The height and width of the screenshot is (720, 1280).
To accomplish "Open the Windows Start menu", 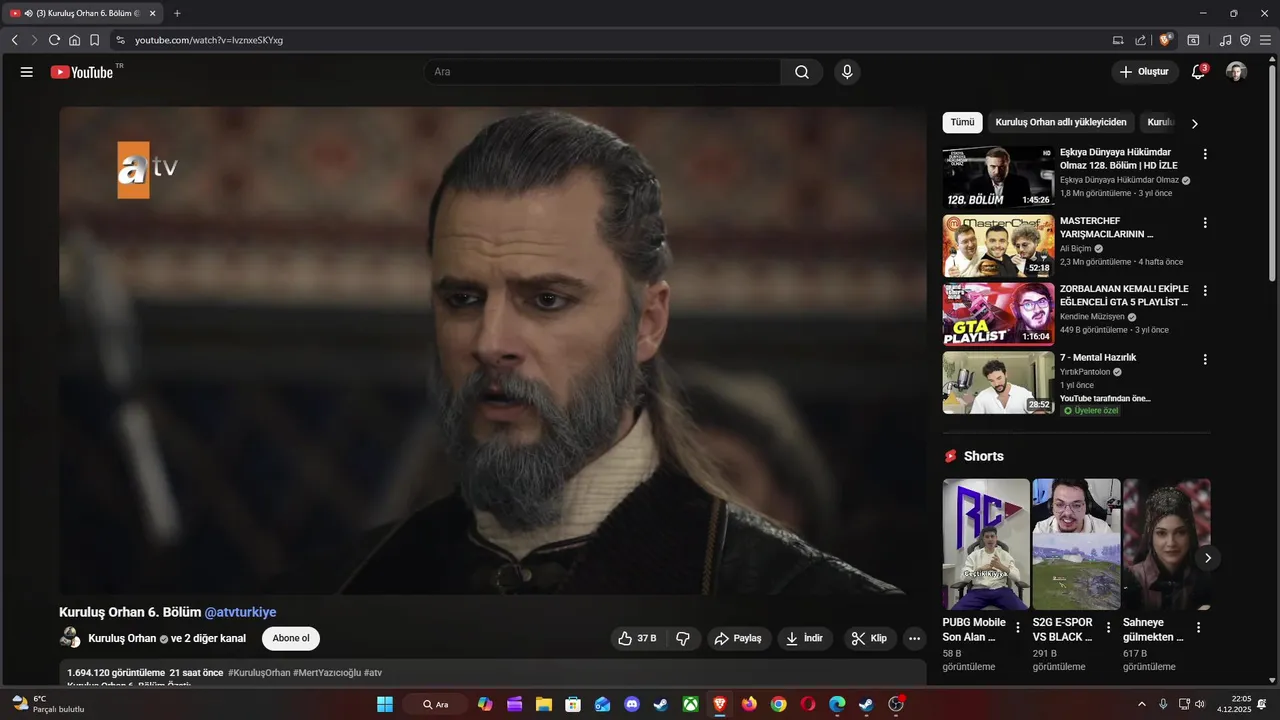I will [x=385, y=704].
